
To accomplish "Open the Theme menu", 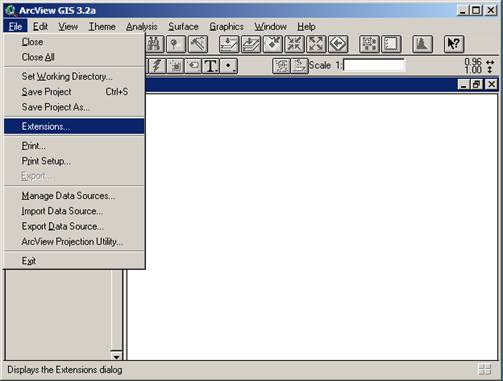I will click(x=102, y=27).
